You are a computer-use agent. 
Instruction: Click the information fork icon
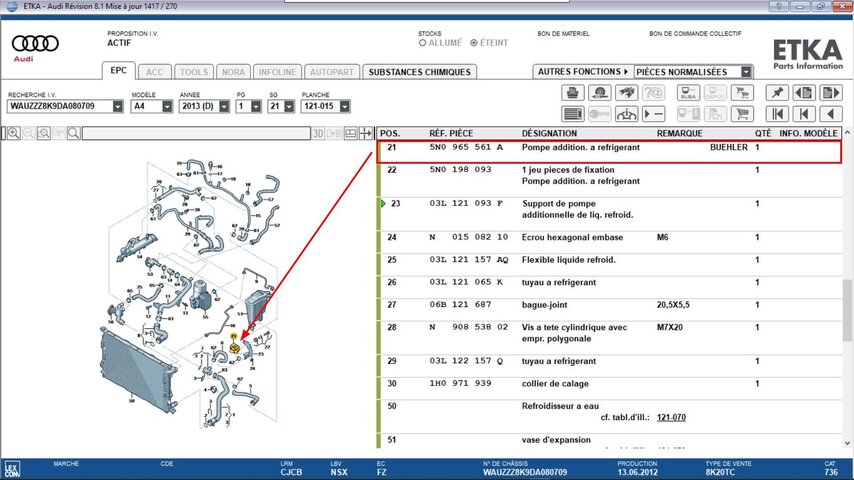tap(626, 114)
